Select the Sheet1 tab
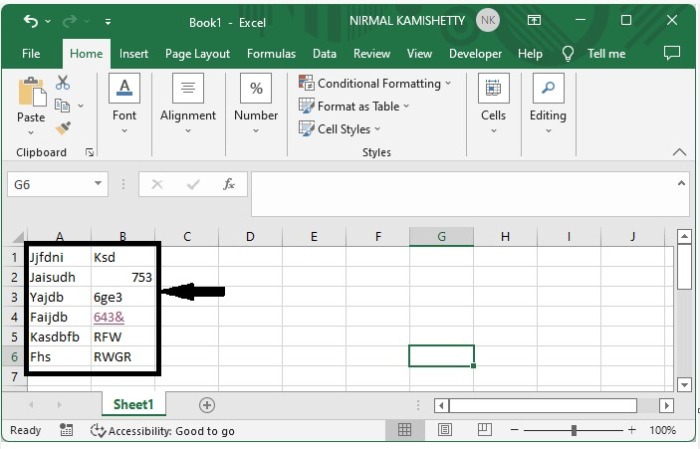 pyautogui.click(x=133, y=405)
